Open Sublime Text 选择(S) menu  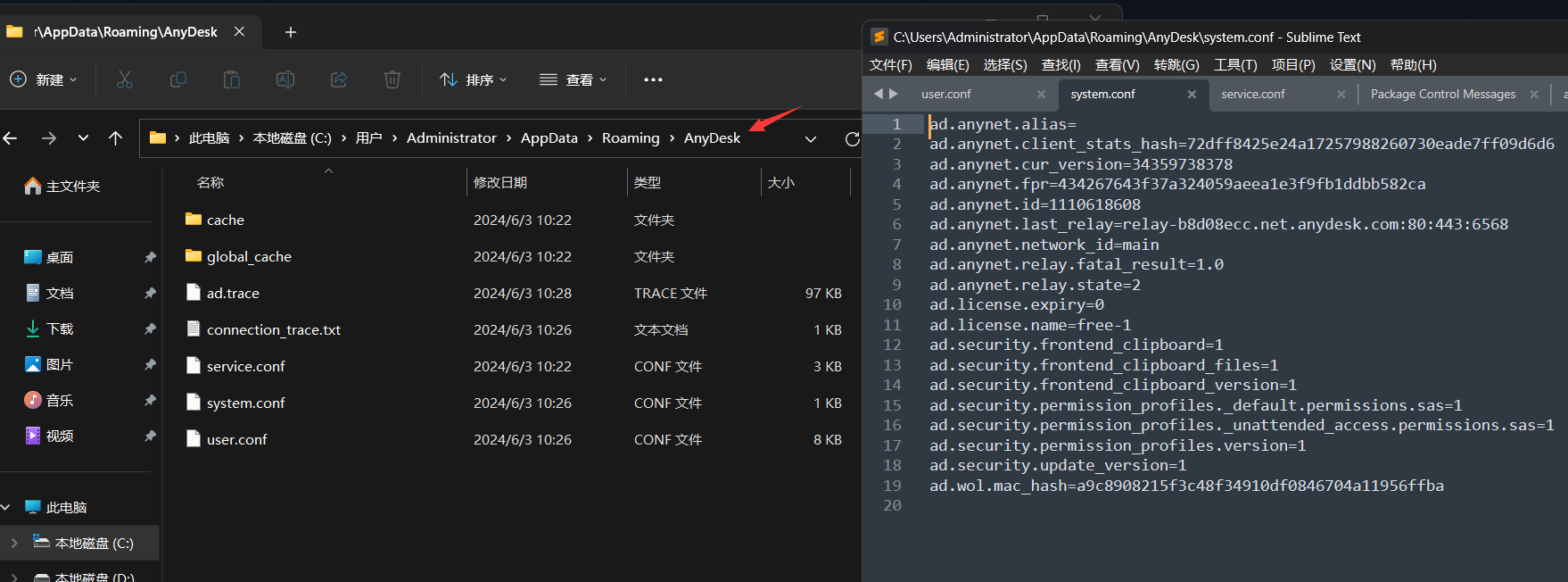tap(1005, 64)
